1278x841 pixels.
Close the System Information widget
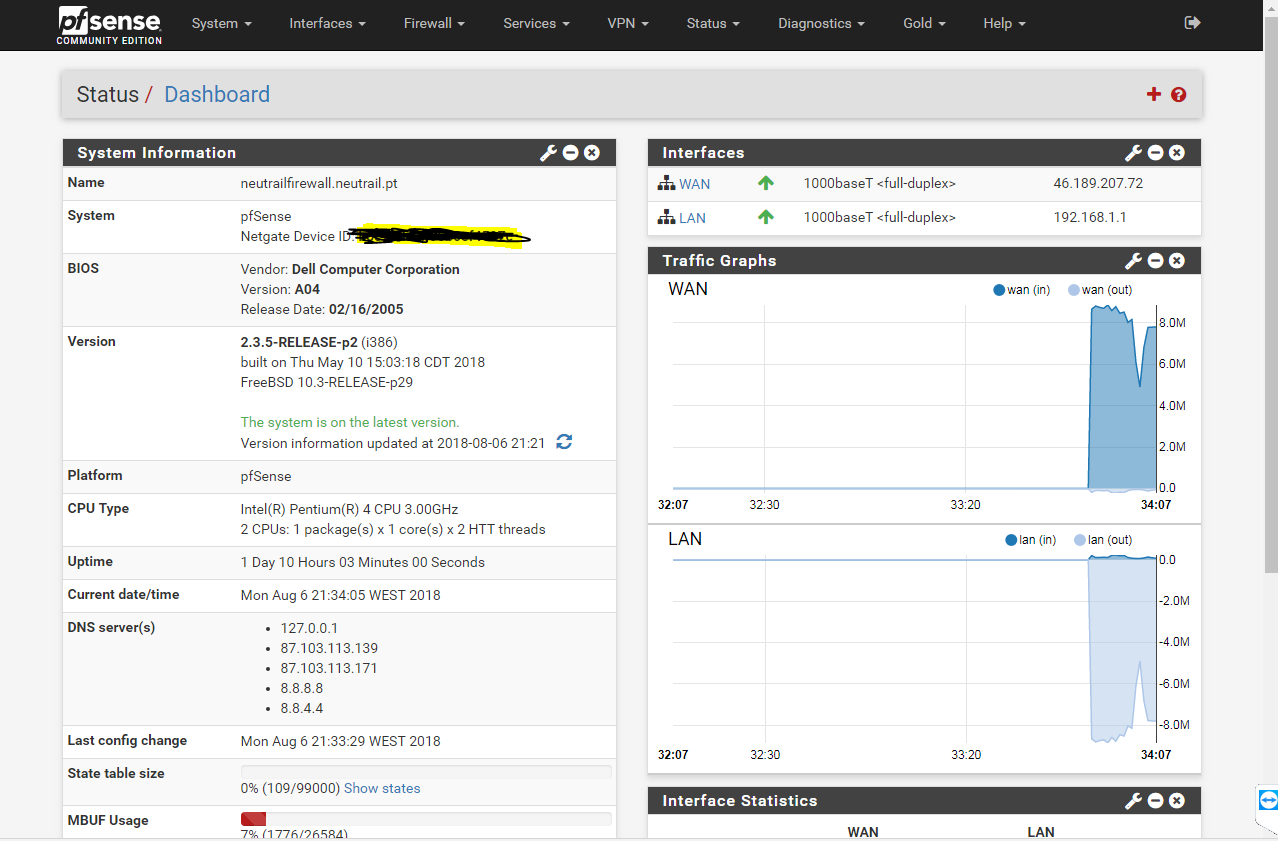592,153
